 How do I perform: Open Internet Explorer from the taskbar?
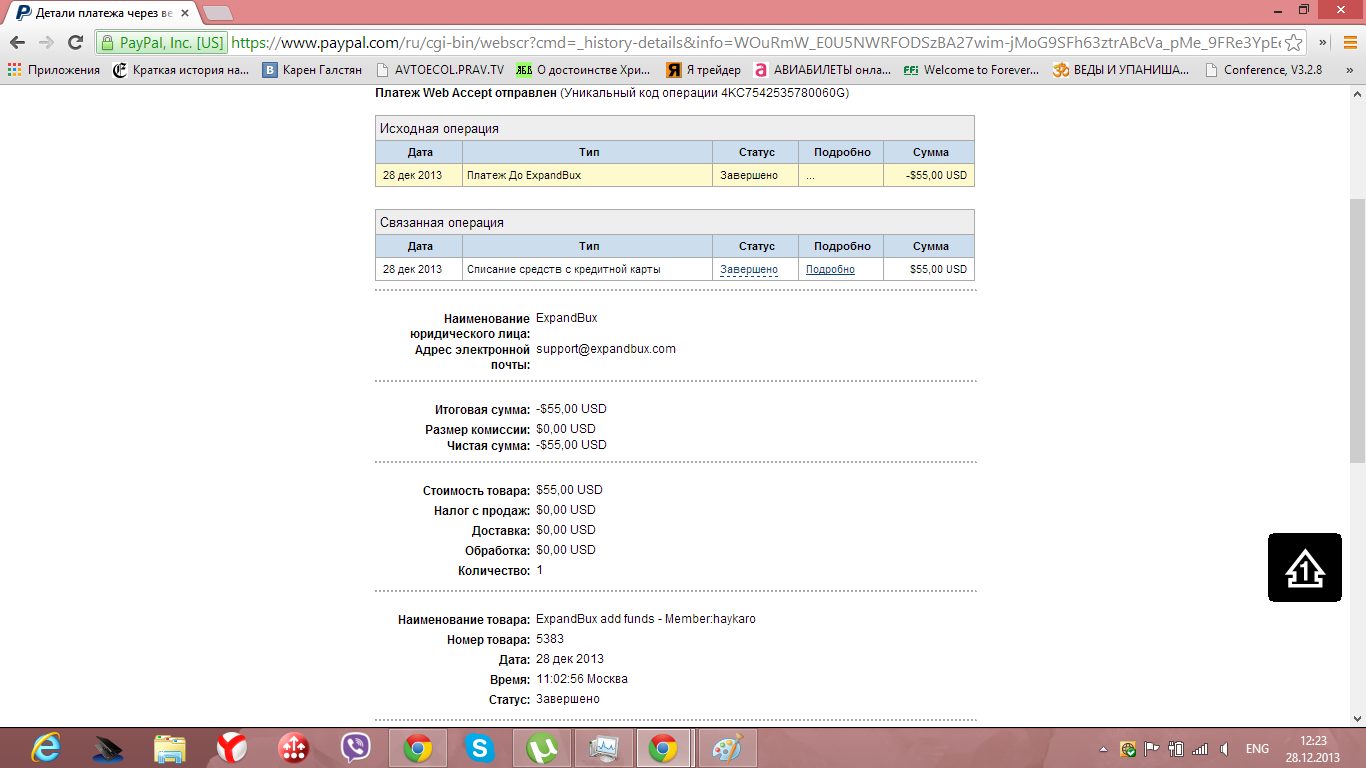(46, 748)
